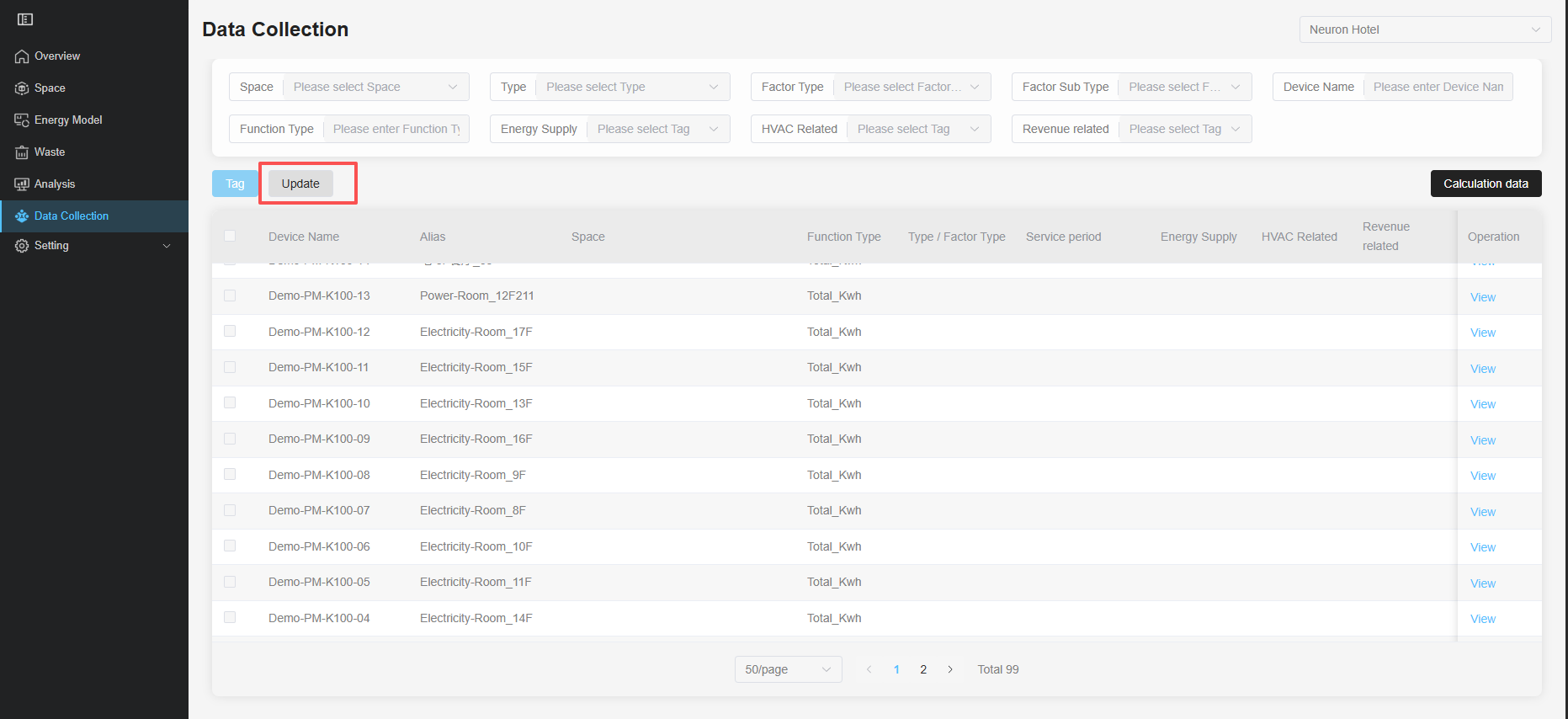Image resolution: width=1568 pixels, height=719 pixels.
Task: Click the Calculation data button
Action: (1486, 184)
